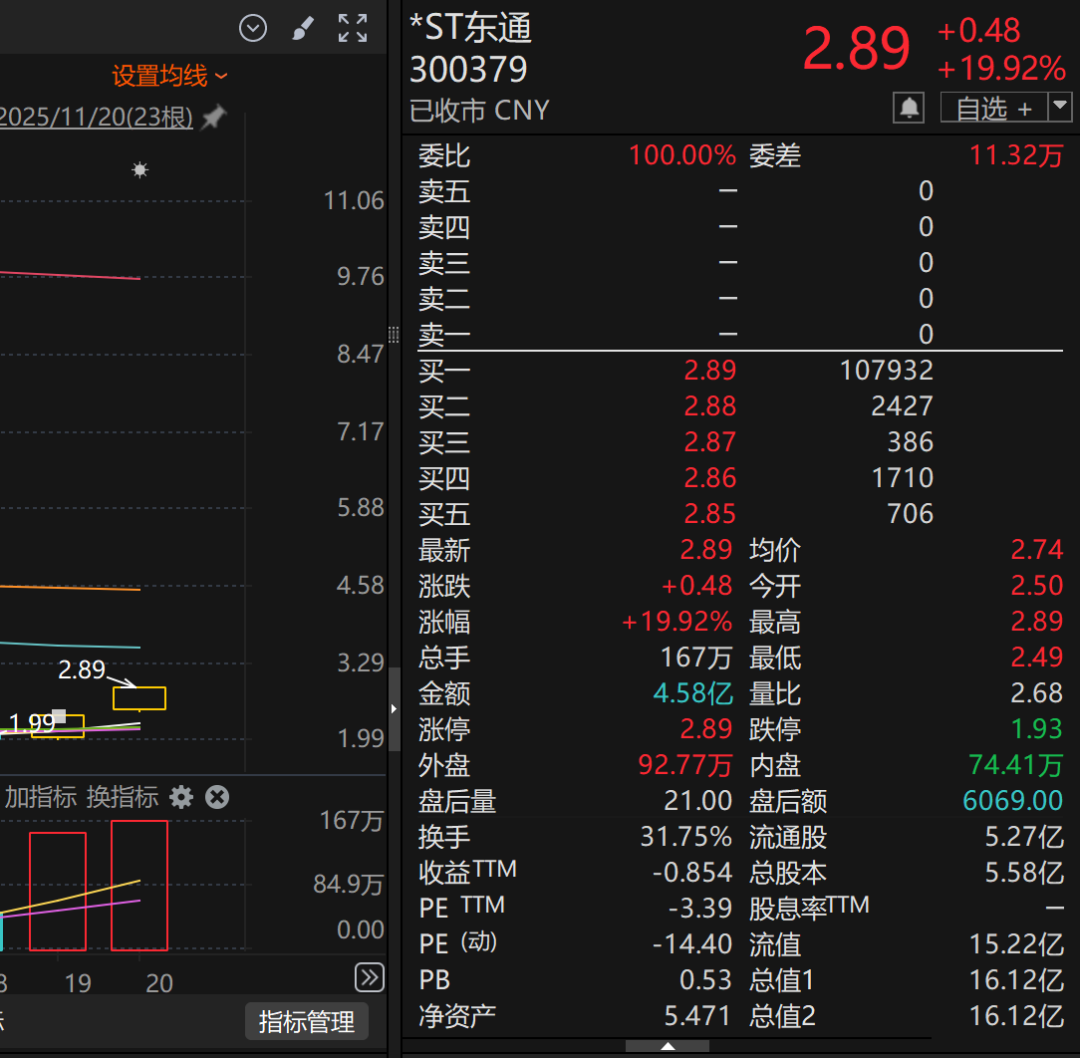
Task: Click the red volume bar for day 20
Action: (139, 885)
